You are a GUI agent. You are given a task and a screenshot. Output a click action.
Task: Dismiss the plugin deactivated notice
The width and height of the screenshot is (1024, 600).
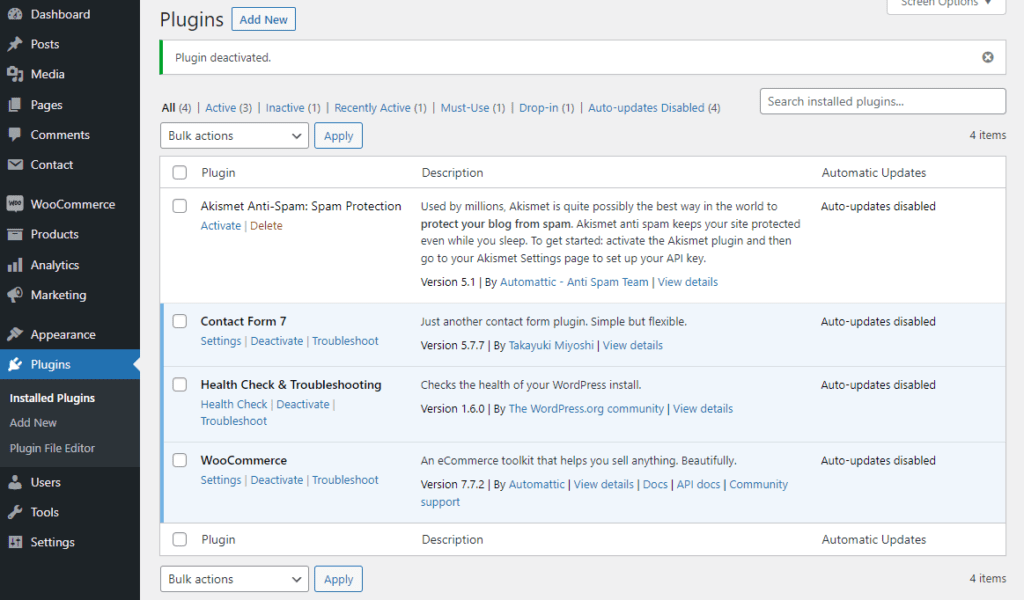tap(988, 57)
